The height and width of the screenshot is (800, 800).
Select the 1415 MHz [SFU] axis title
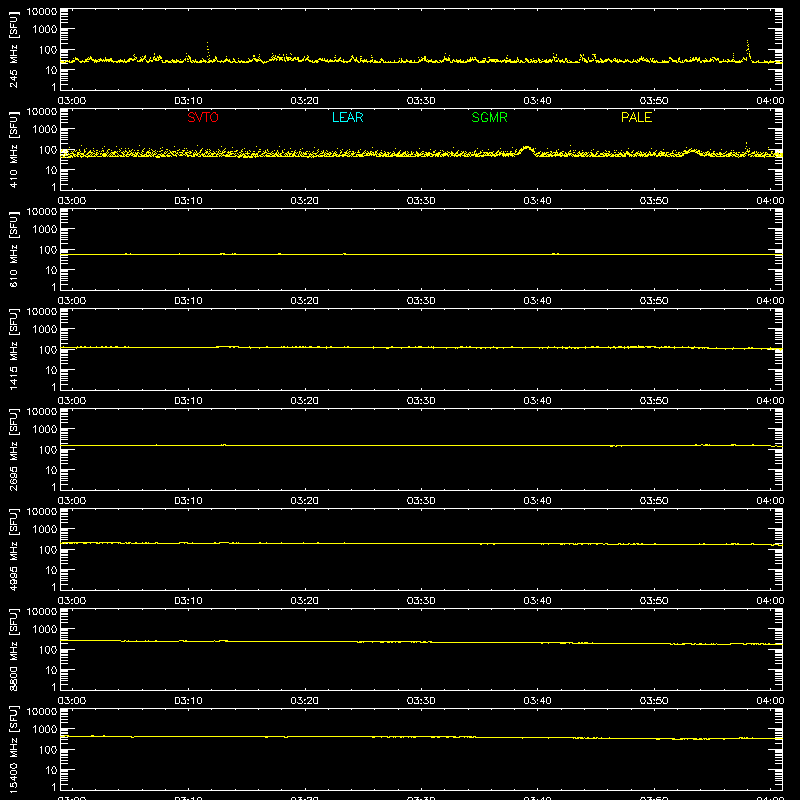click(13, 349)
